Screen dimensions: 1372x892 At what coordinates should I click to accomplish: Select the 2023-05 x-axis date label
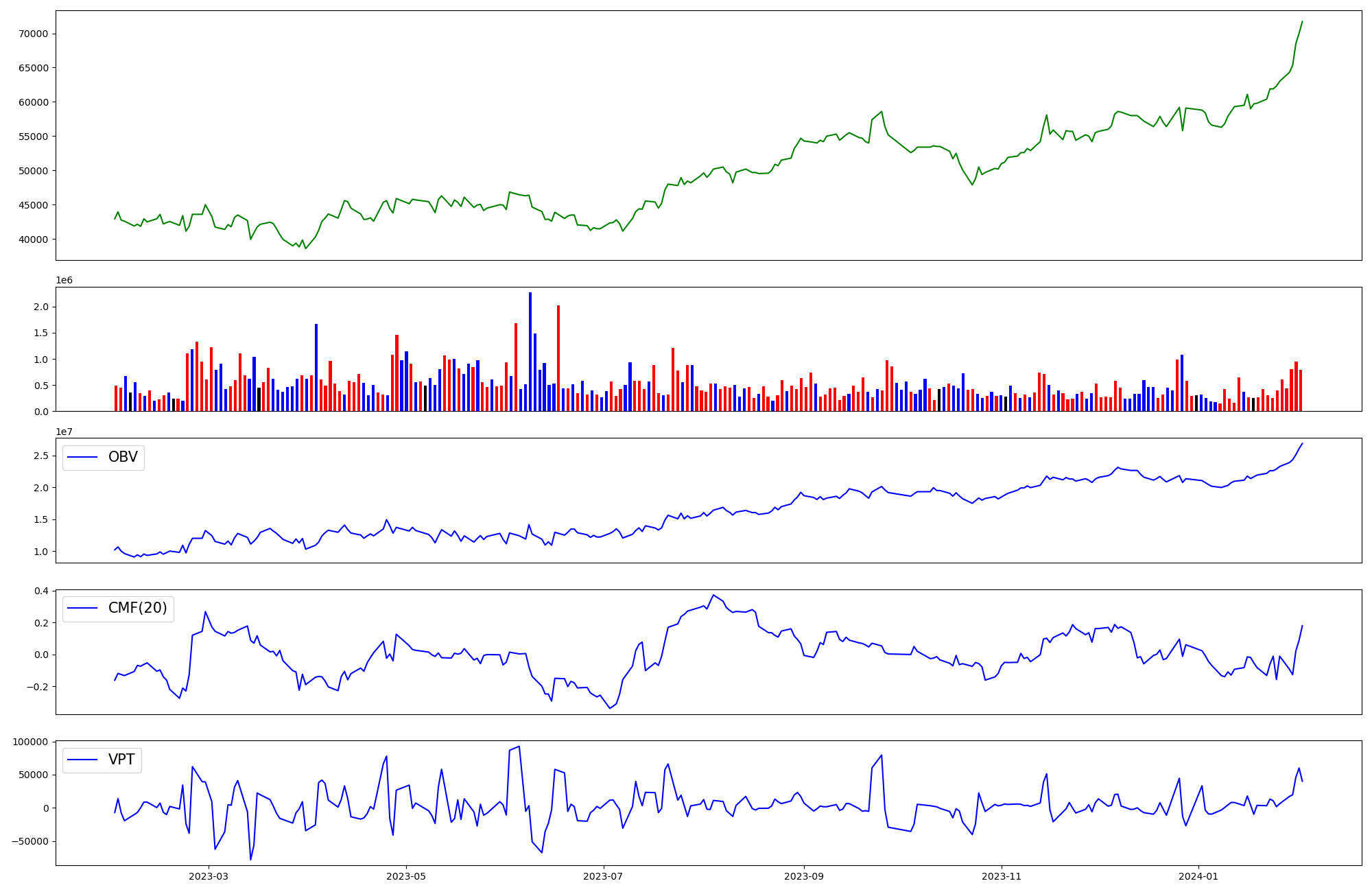(x=406, y=876)
